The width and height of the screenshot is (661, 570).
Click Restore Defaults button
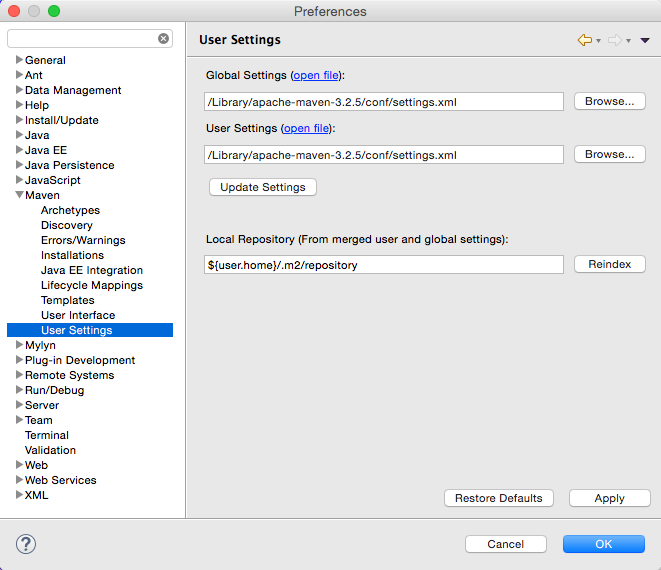coord(499,498)
